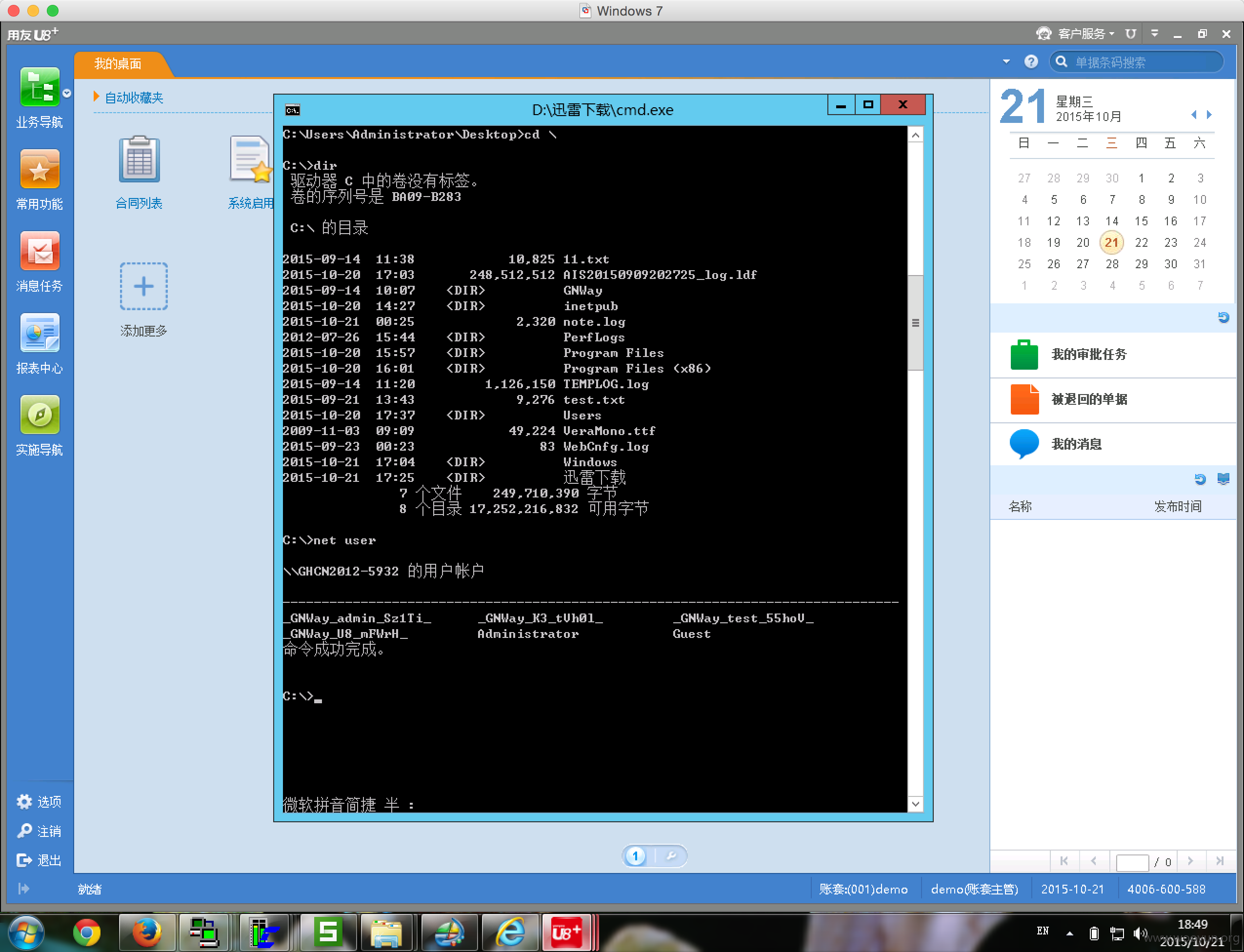Refresh the calendar panel
Image resolution: width=1244 pixels, height=952 pixels.
[1224, 317]
